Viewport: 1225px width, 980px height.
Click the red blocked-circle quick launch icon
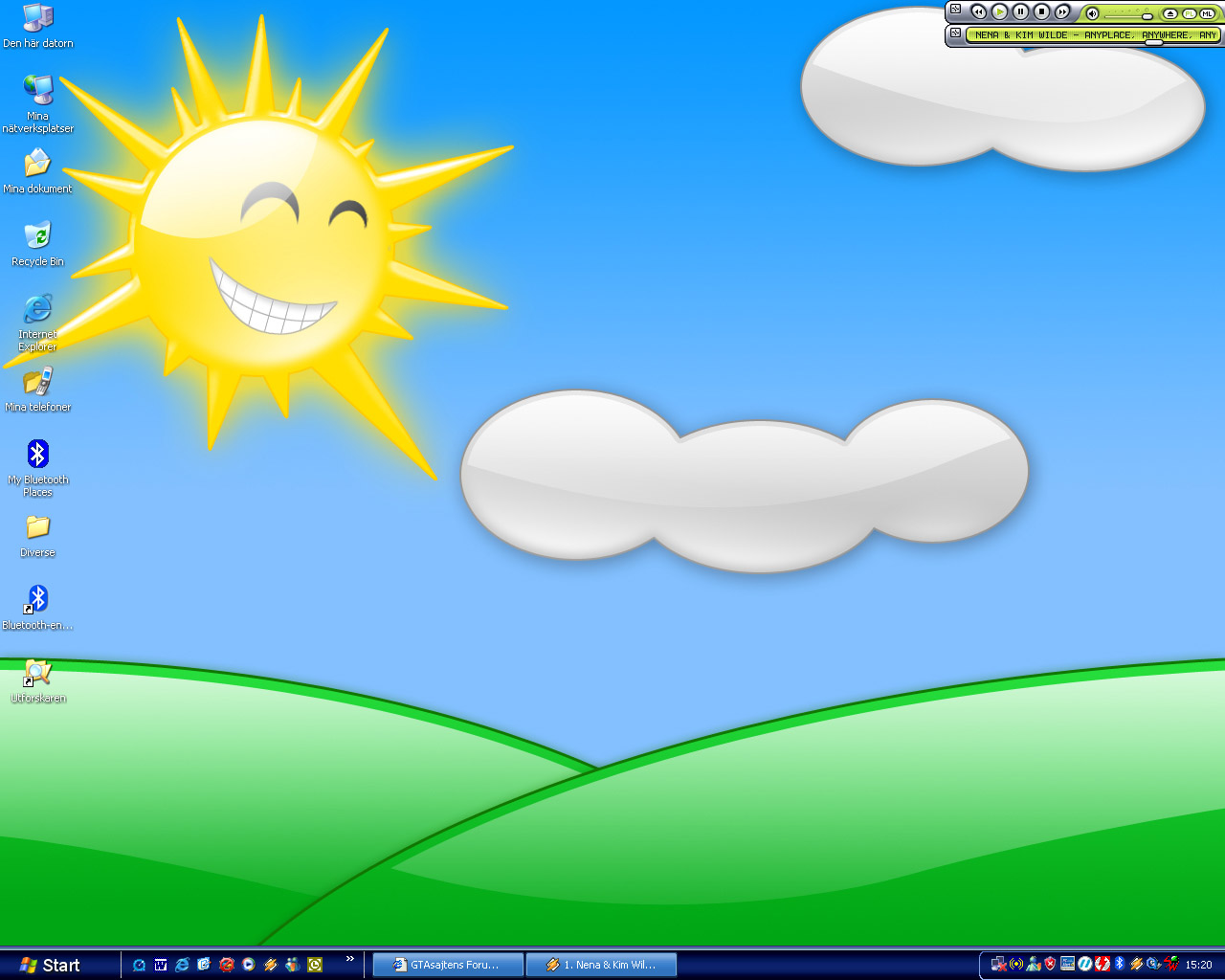point(227,965)
